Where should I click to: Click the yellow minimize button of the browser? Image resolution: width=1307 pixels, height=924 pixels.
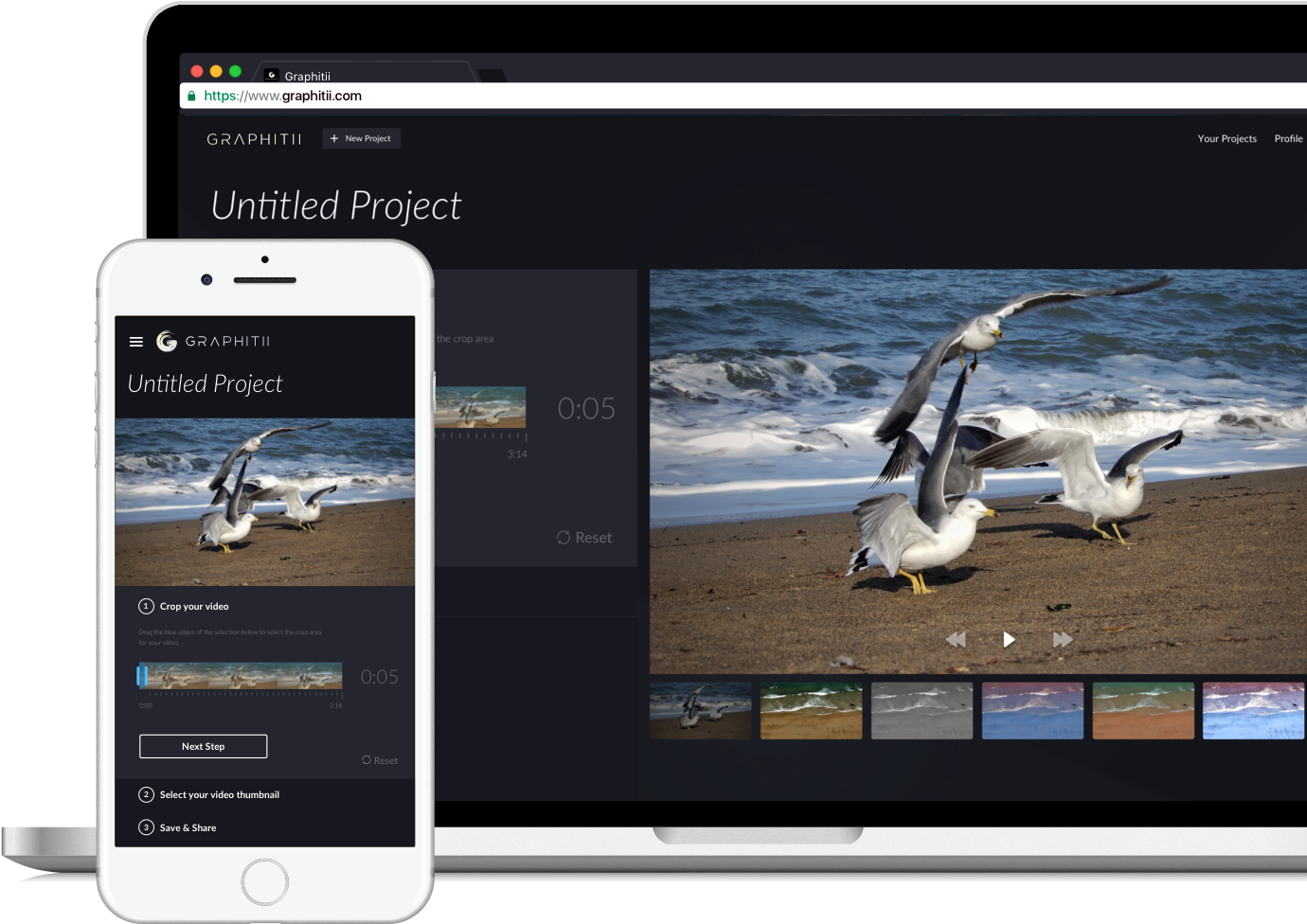216,71
